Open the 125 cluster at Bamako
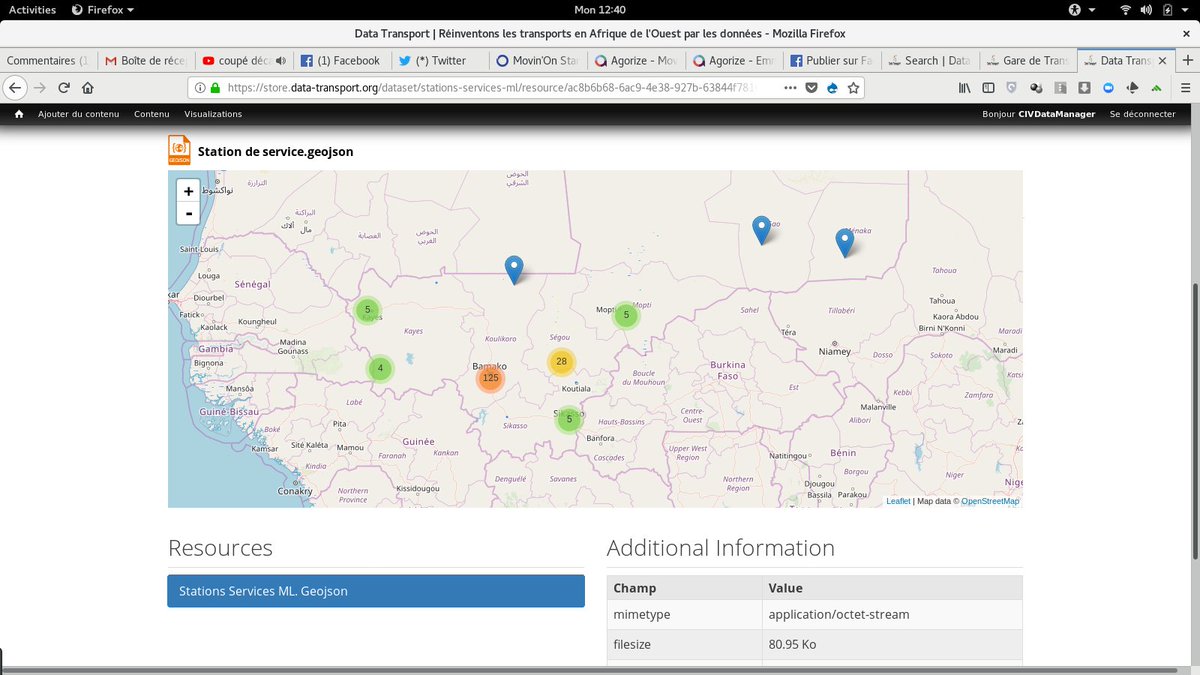Image resolution: width=1200 pixels, height=675 pixels. 490,378
